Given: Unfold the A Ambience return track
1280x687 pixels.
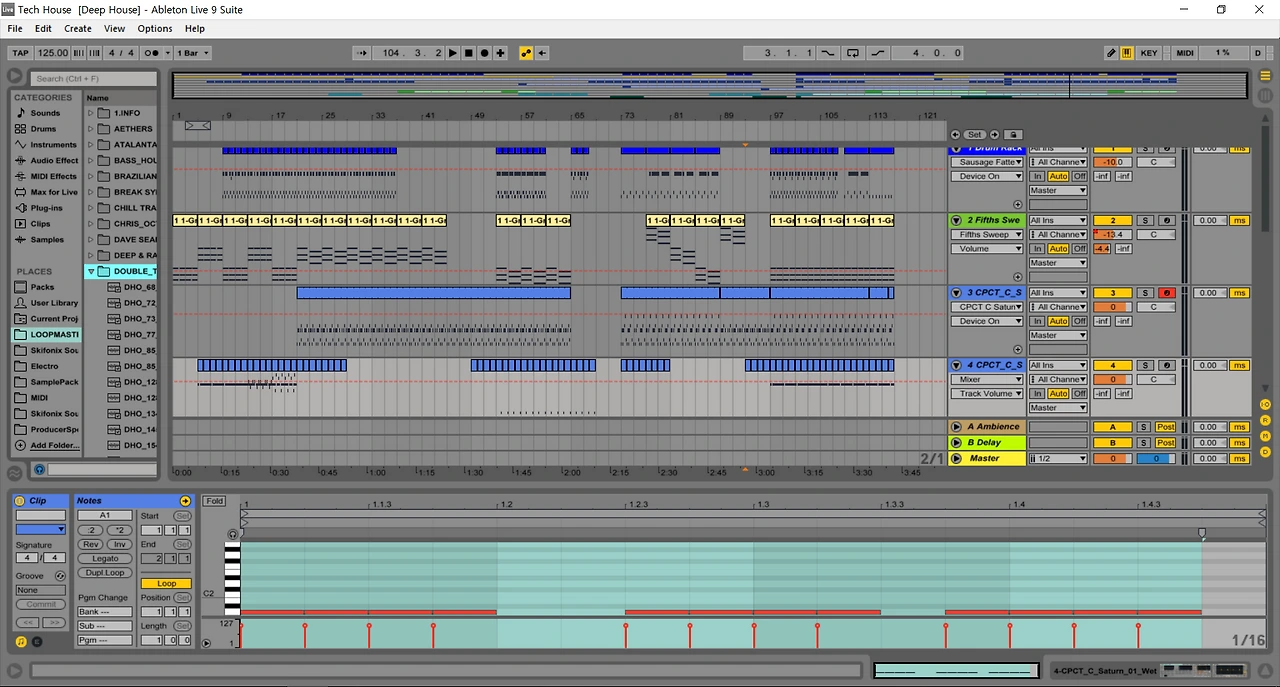Looking at the screenshot, I should [957, 427].
